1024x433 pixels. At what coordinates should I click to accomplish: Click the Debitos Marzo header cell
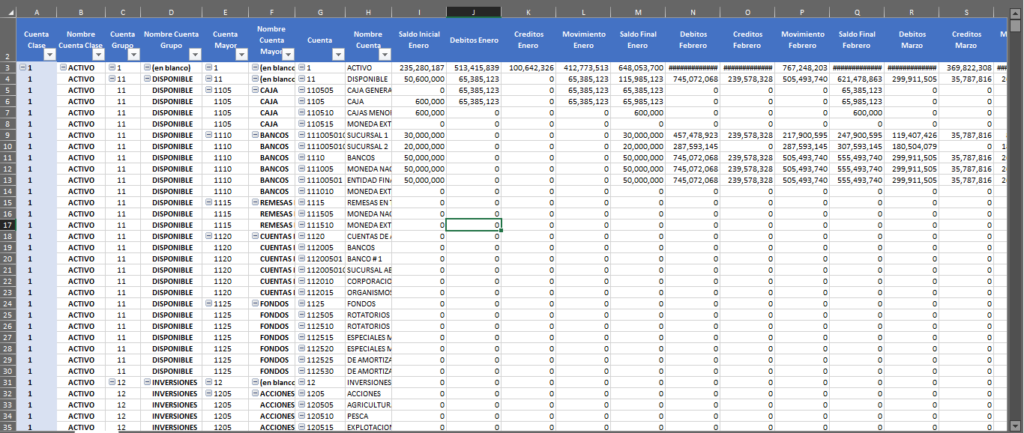912,40
